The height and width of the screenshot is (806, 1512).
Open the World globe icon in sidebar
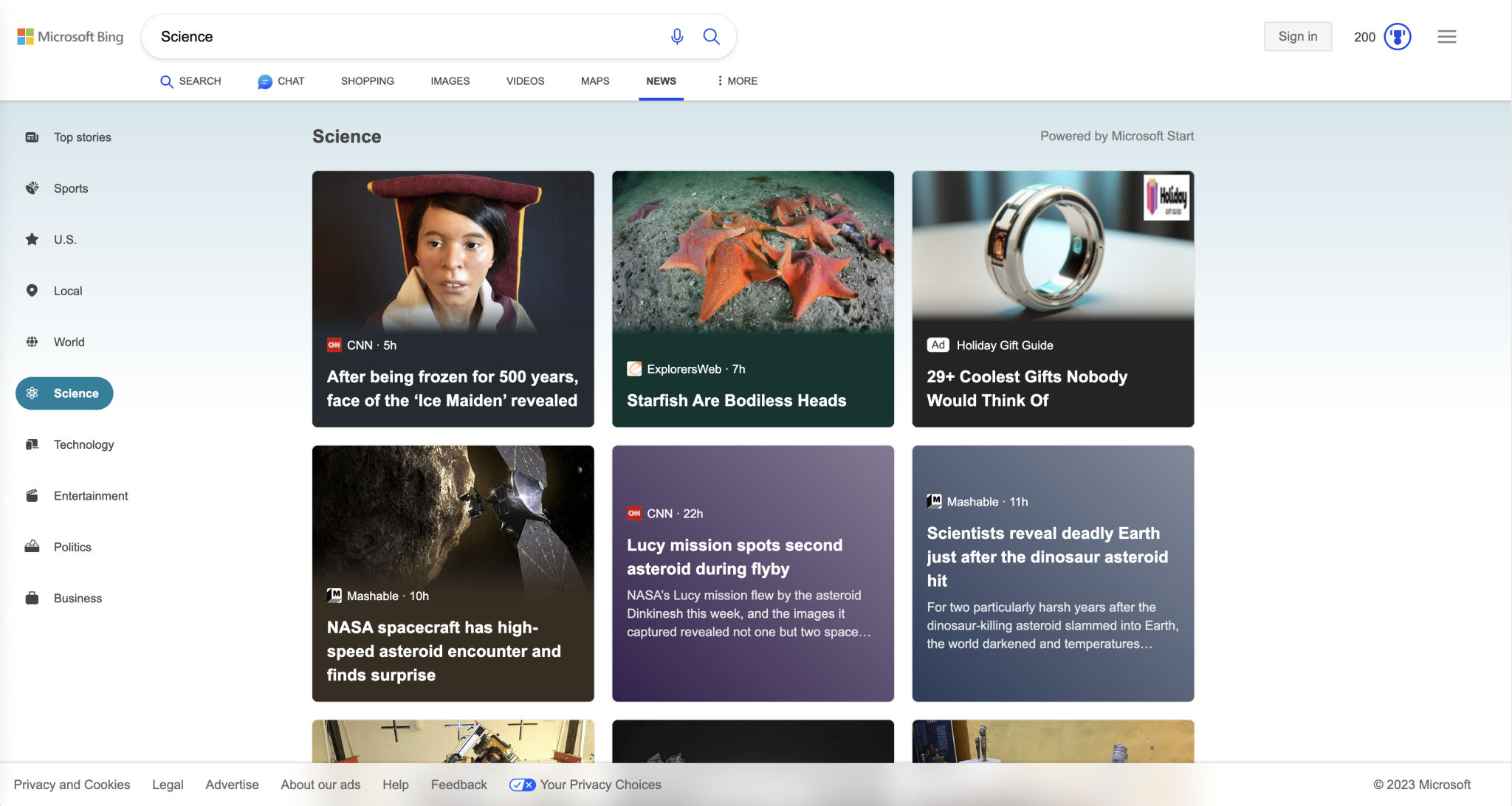click(31, 342)
